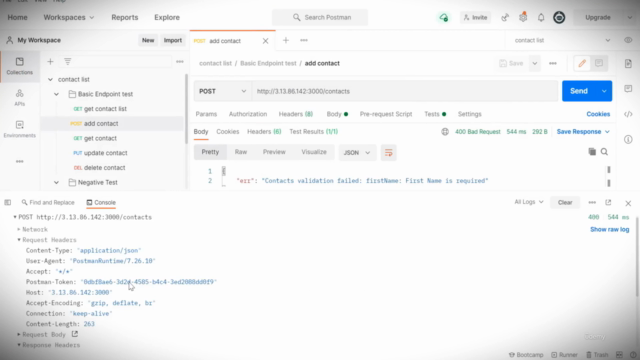Open the notifications bell

[541, 18]
